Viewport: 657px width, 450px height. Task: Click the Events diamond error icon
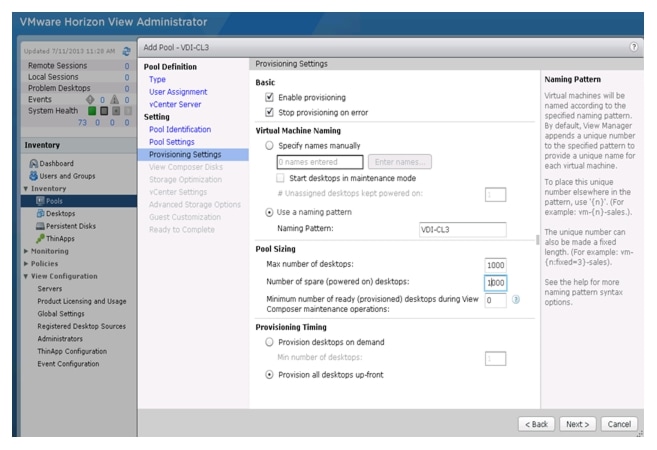(90, 99)
